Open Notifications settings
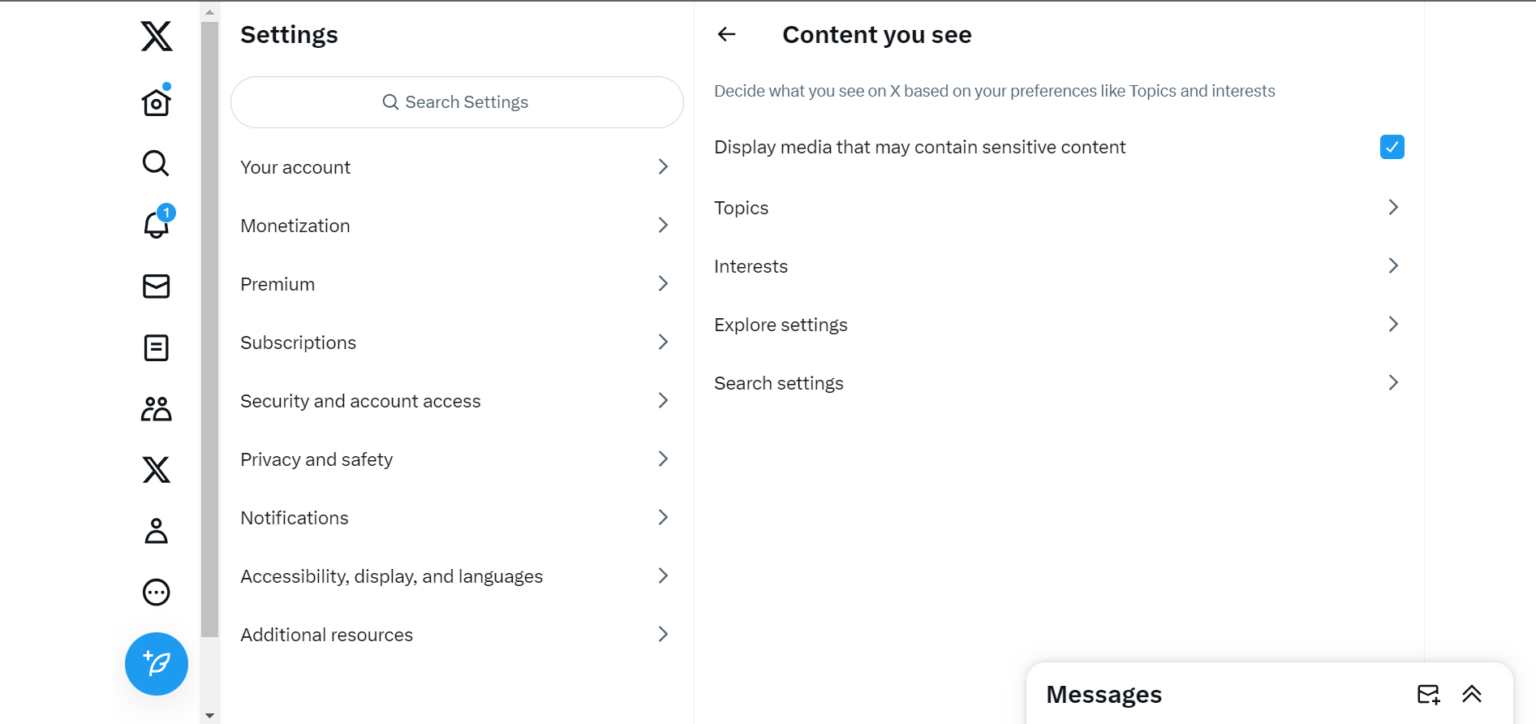Image resolution: width=1536 pixels, height=724 pixels. click(x=456, y=517)
